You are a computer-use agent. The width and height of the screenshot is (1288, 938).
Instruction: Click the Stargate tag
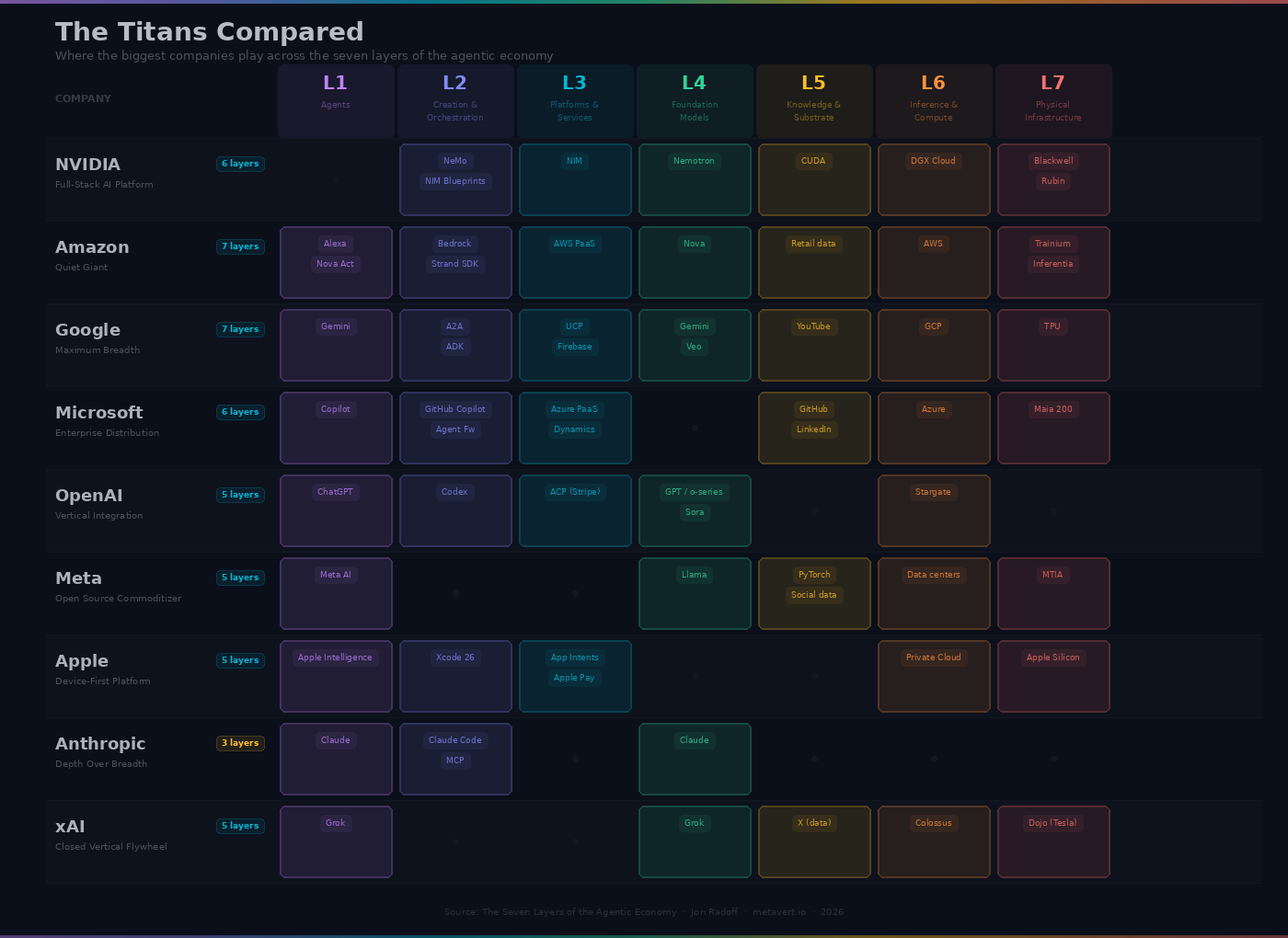click(x=934, y=492)
